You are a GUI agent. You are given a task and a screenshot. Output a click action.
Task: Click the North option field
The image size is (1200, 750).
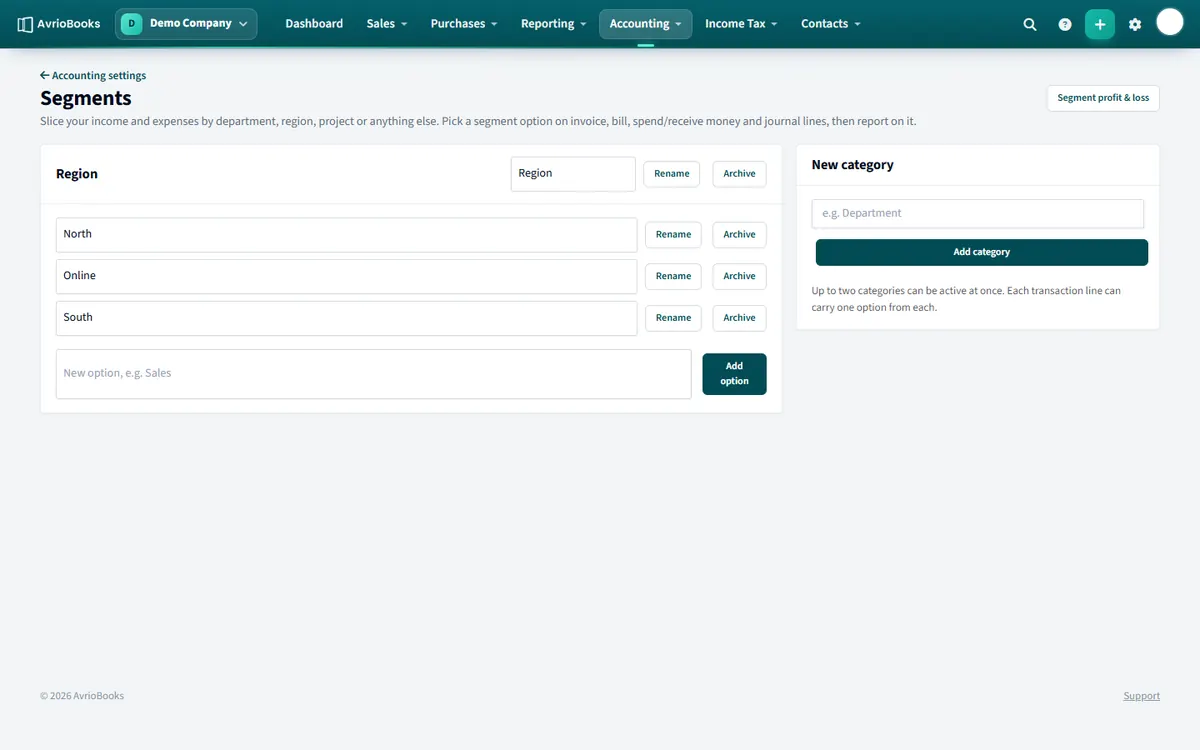click(346, 235)
